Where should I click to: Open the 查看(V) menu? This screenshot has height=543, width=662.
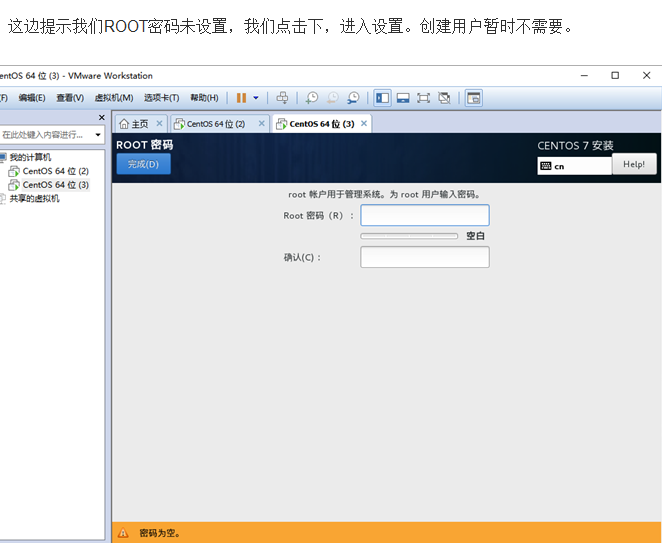pos(70,98)
